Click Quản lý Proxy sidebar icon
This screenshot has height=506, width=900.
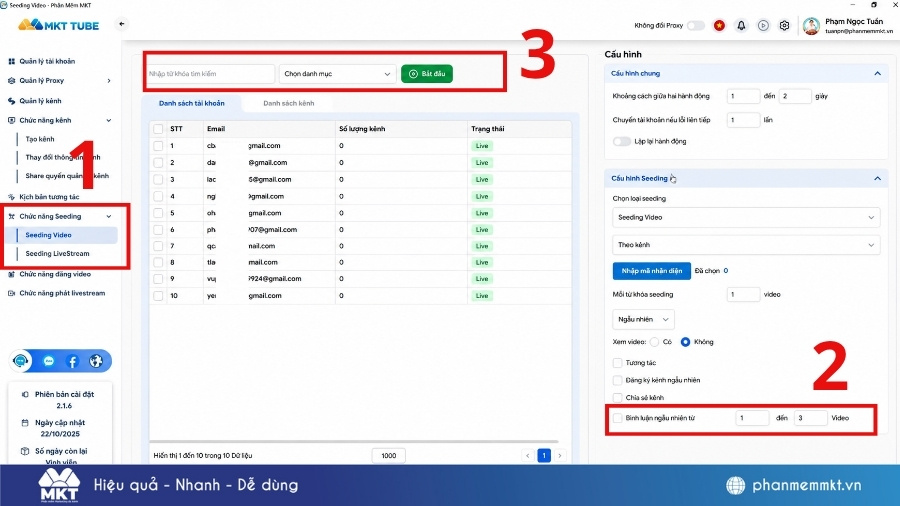11,81
